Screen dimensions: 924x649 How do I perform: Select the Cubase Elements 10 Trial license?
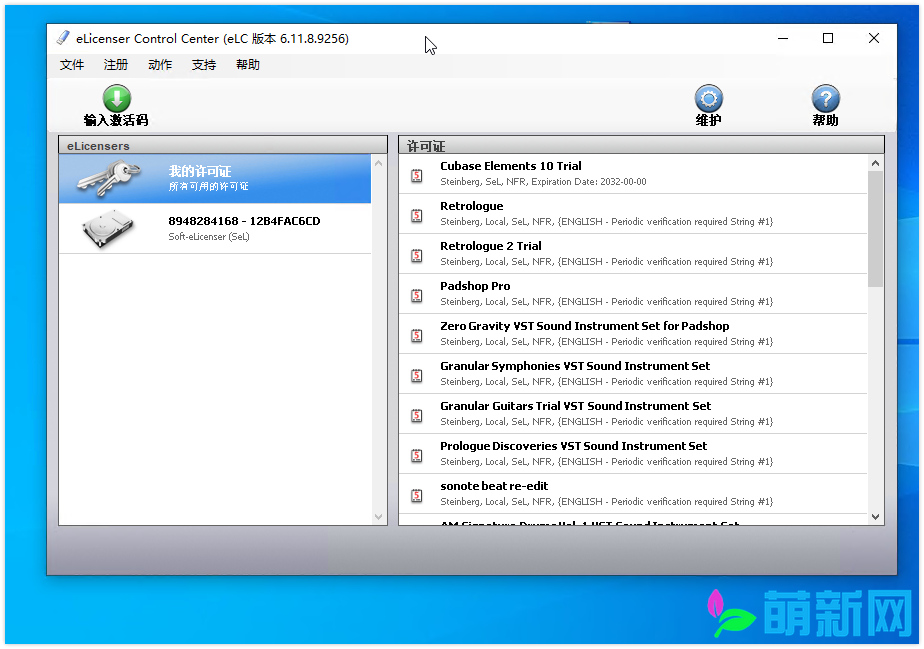633,174
